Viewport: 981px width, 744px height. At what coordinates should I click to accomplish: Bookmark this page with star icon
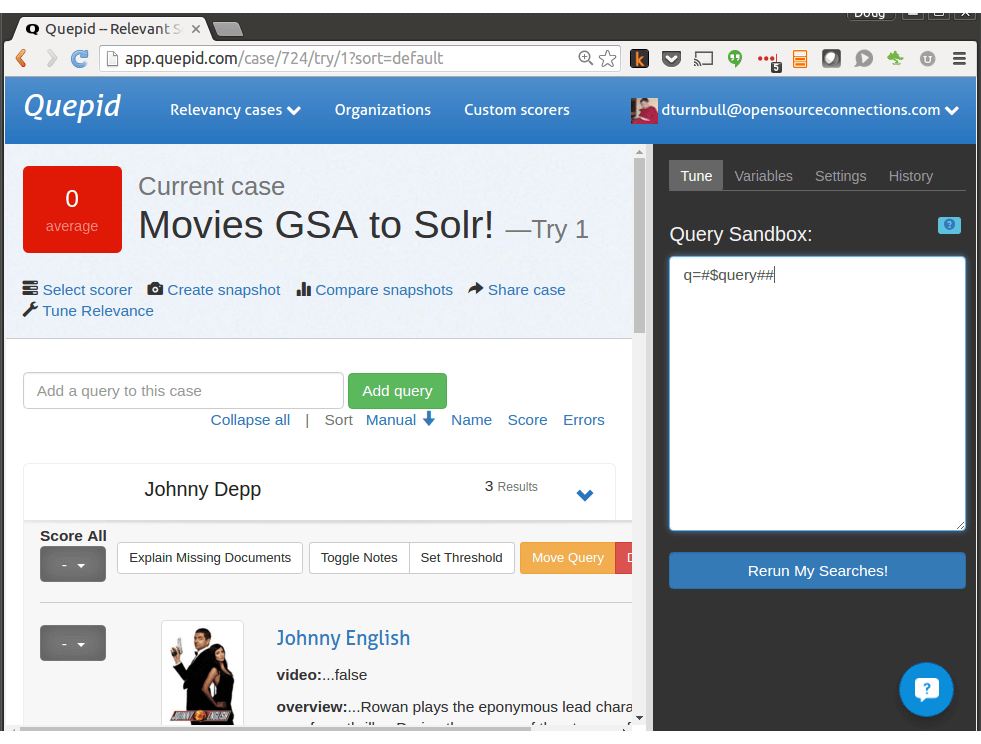607,58
